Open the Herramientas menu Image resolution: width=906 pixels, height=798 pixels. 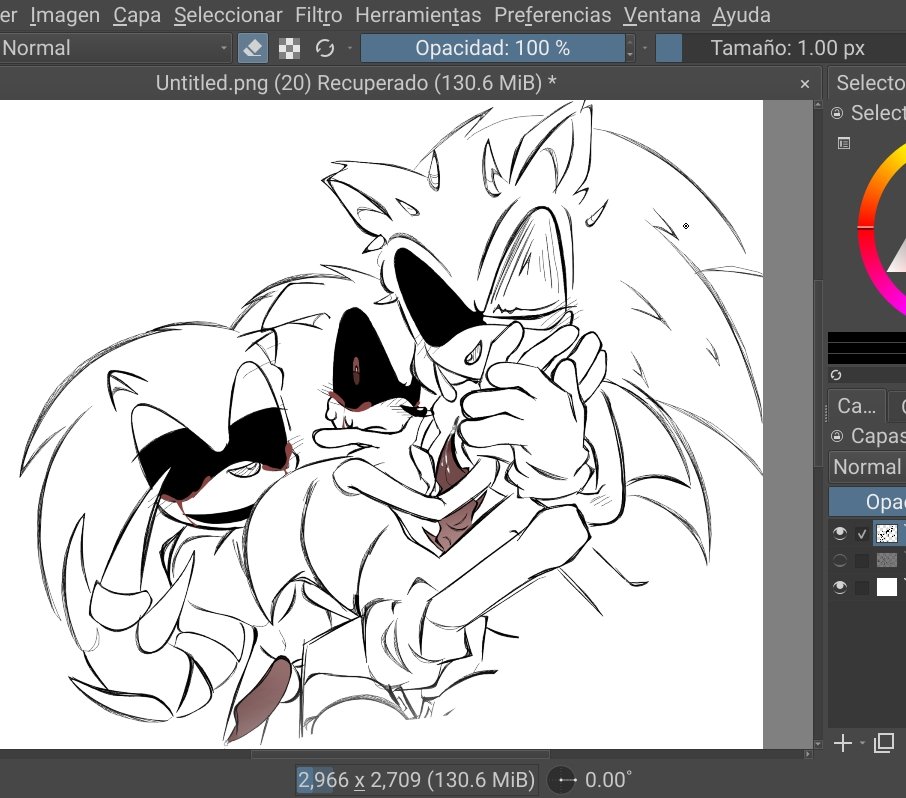click(418, 15)
